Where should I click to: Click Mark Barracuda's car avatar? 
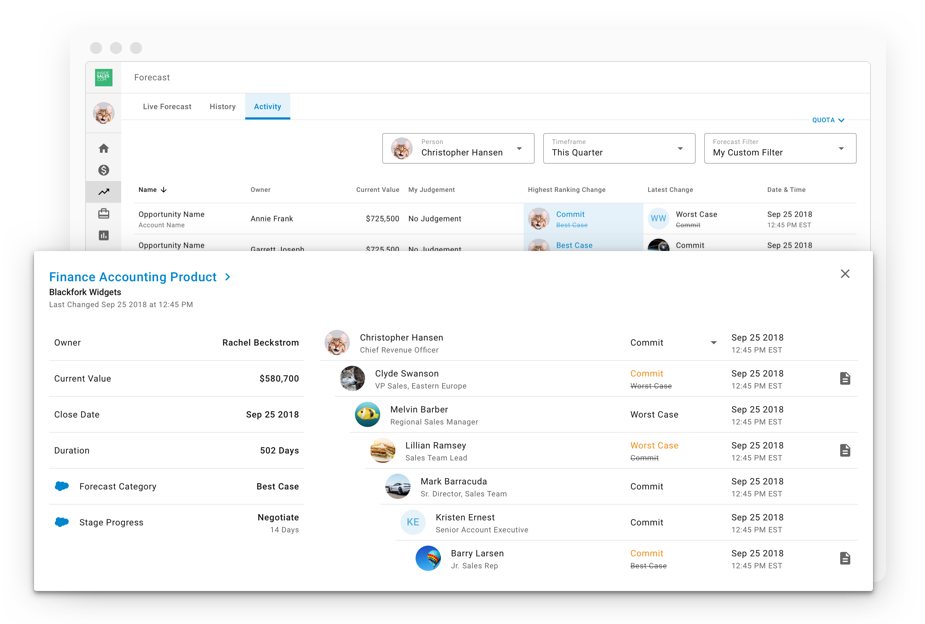(398, 487)
